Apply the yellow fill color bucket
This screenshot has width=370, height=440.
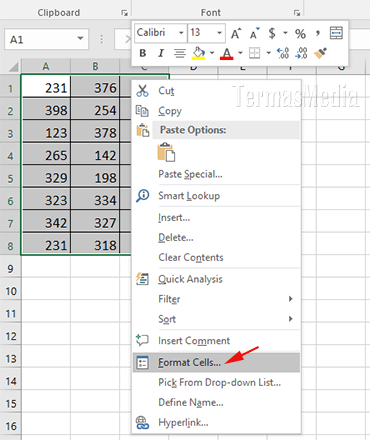(198, 53)
